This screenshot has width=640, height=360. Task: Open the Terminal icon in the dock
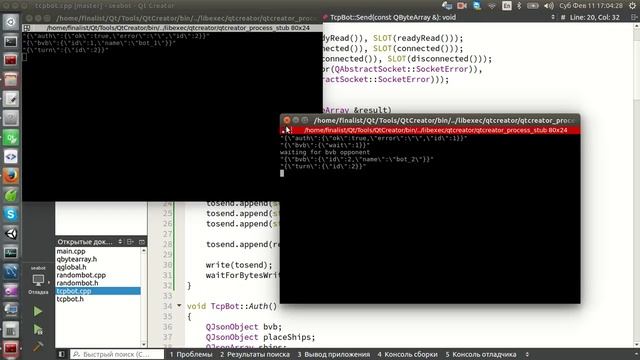tap(11, 41)
